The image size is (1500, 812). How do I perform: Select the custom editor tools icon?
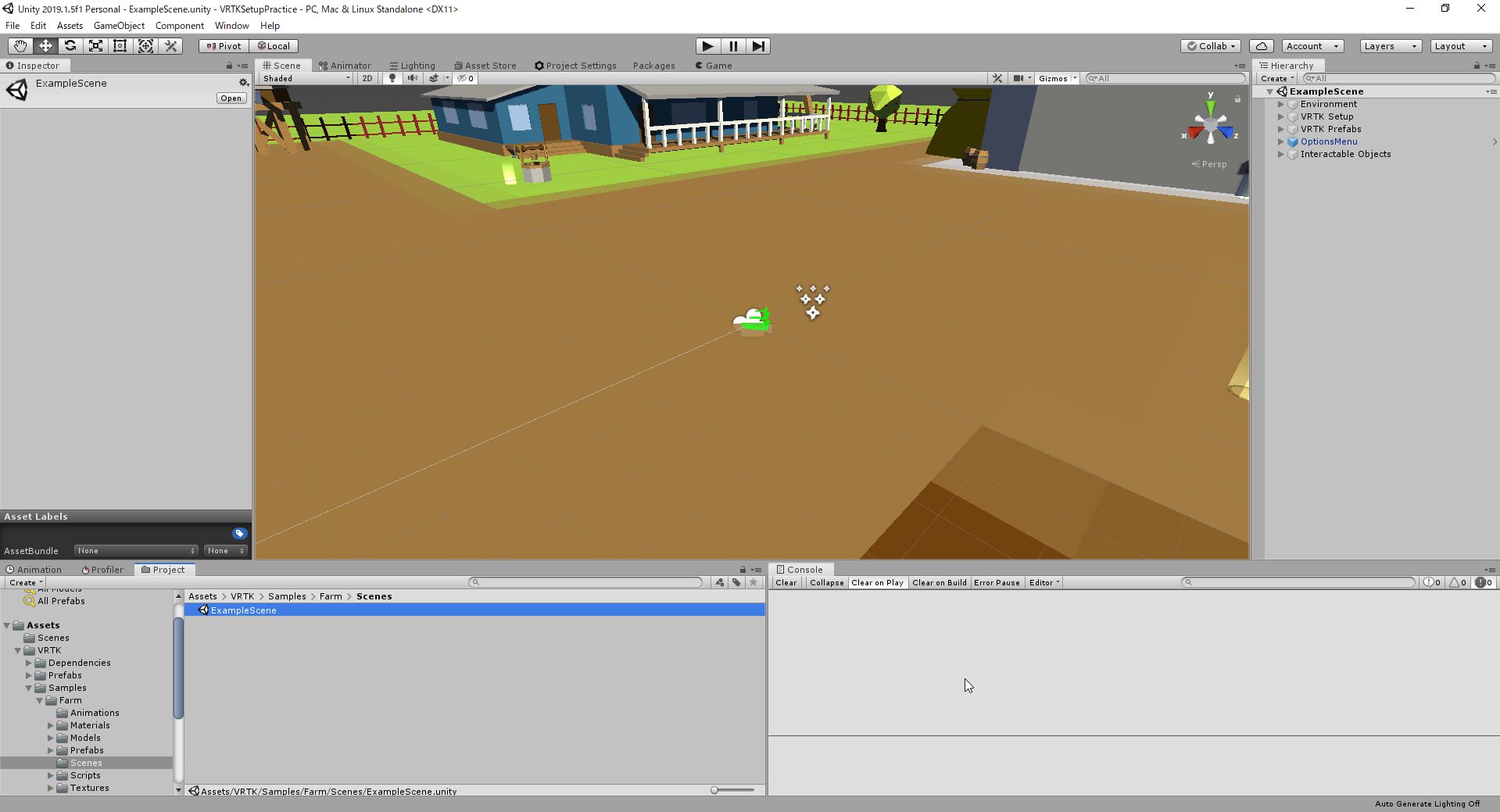(170, 46)
